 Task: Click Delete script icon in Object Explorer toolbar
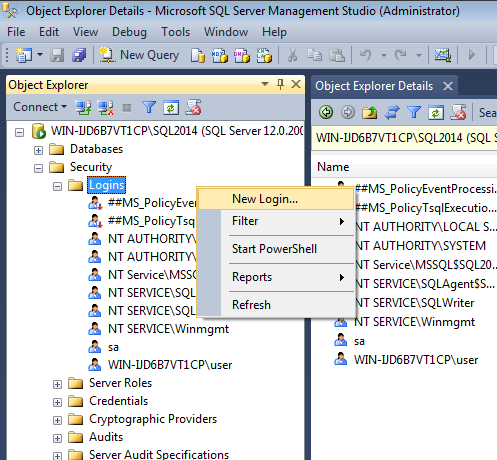click(193, 107)
